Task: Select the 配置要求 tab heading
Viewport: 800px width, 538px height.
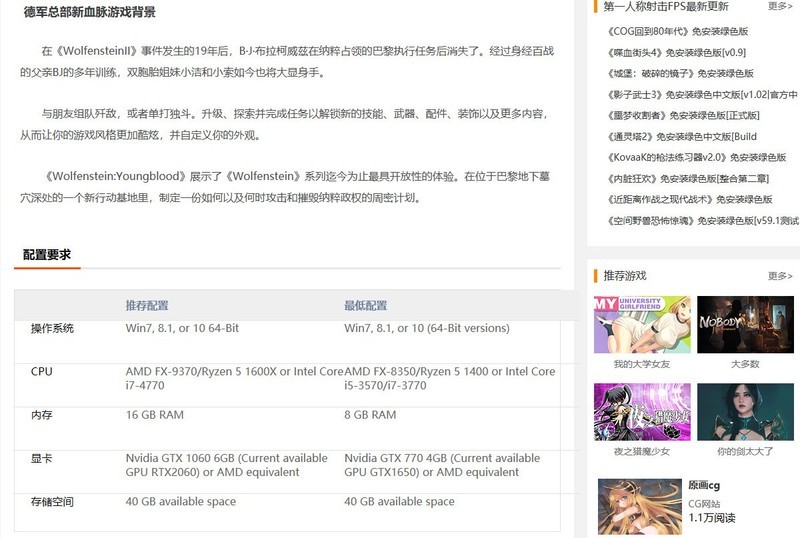Action: pos(47,255)
